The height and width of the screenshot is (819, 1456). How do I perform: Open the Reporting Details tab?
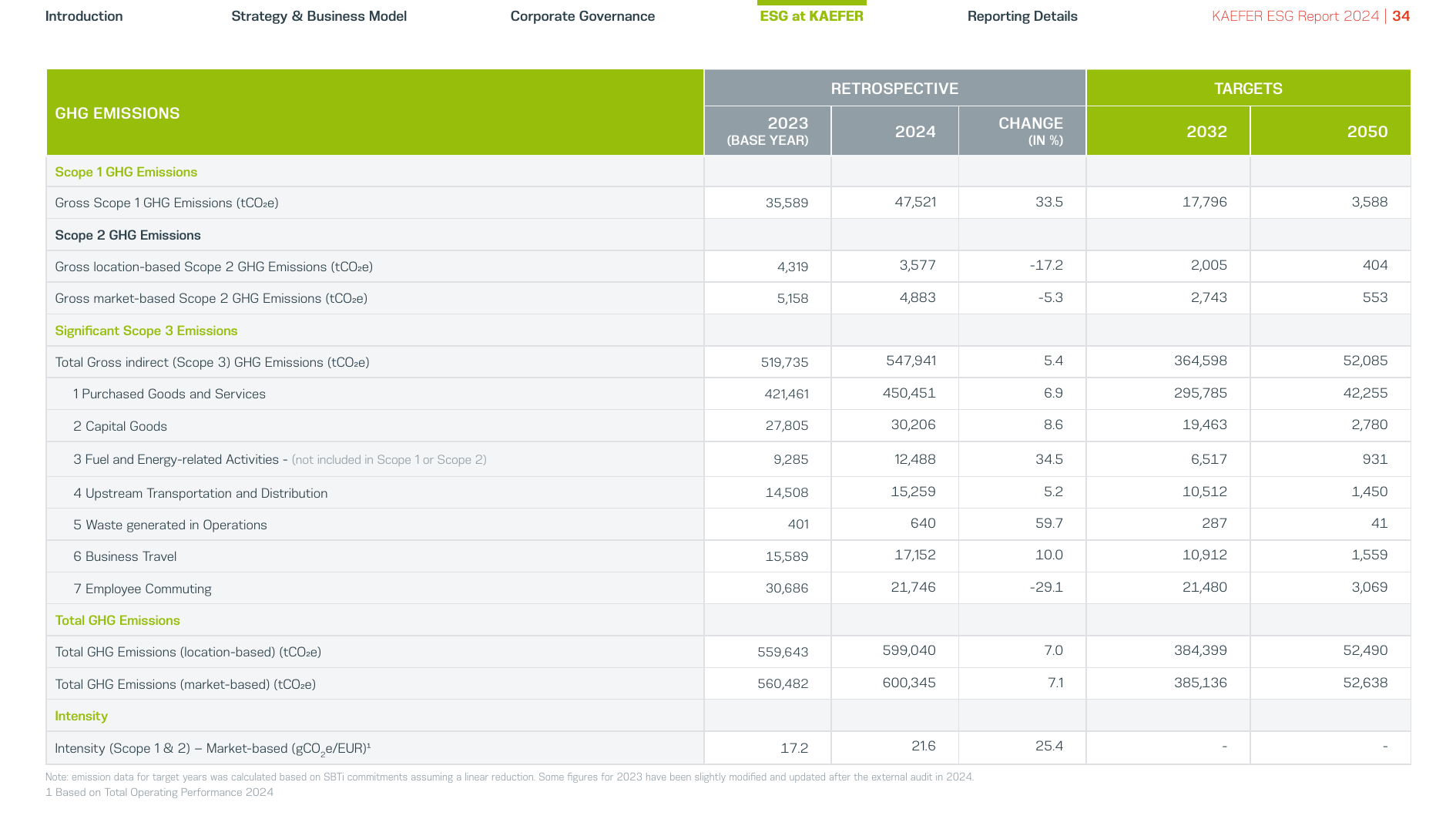(1022, 16)
